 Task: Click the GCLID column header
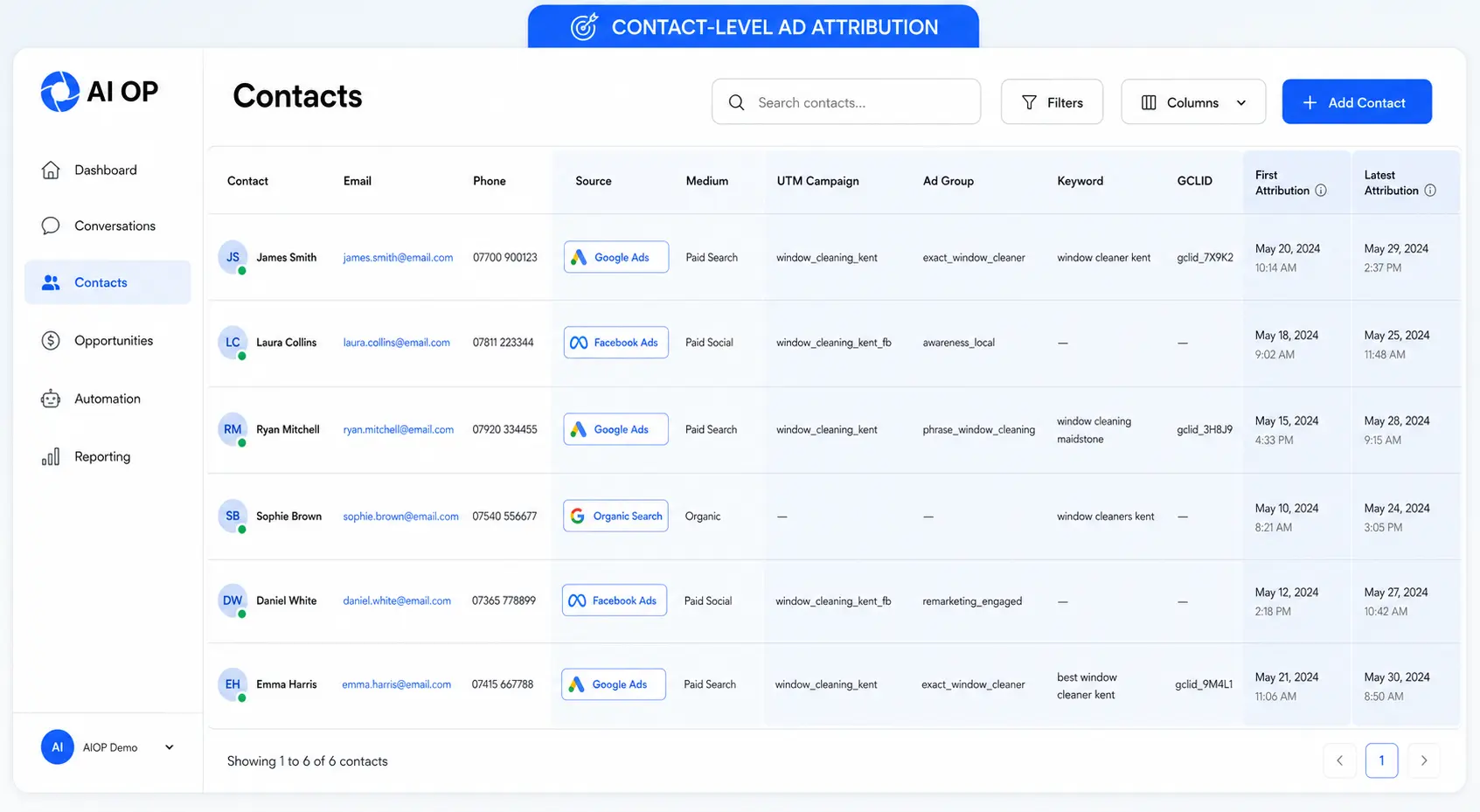pos(1195,181)
